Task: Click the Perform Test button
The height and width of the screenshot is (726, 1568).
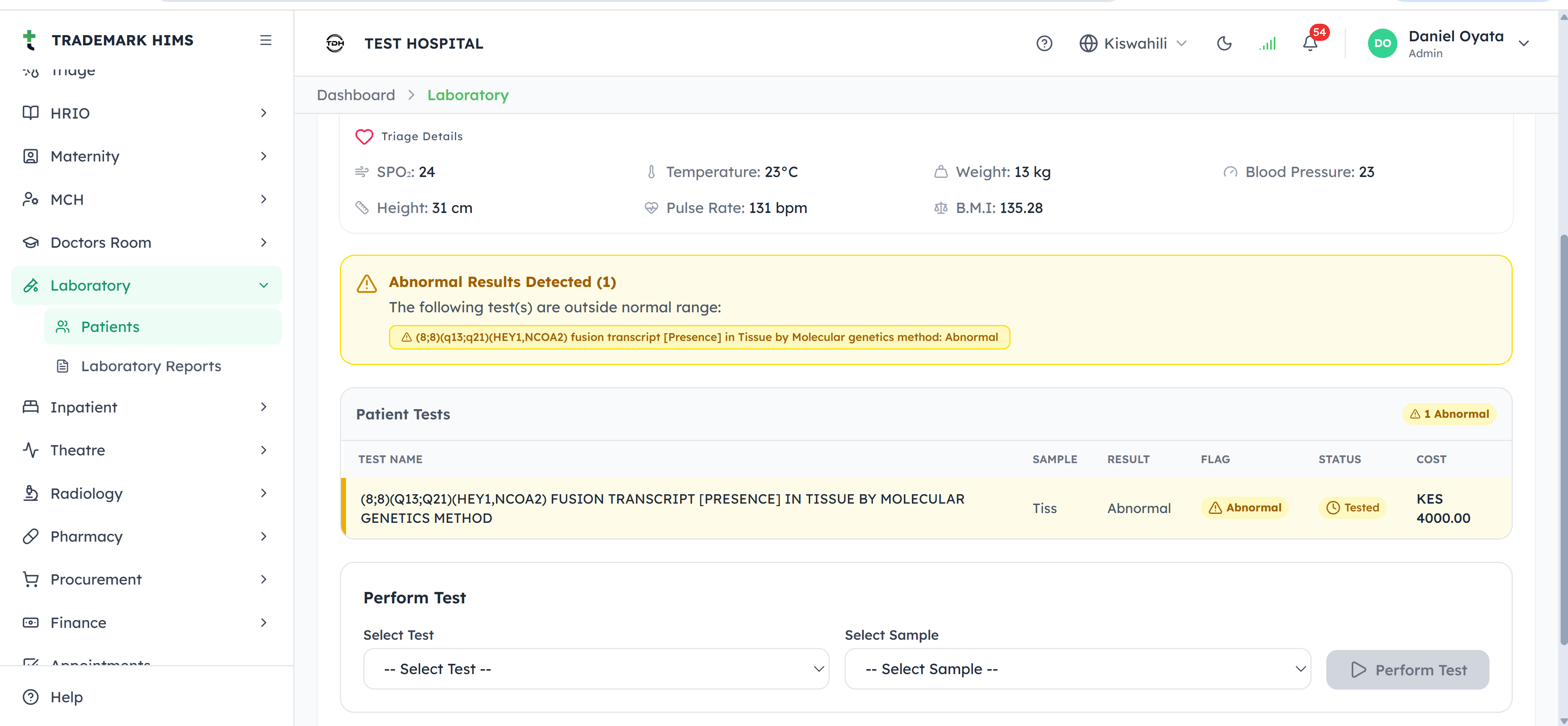Action: [x=1407, y=670]
